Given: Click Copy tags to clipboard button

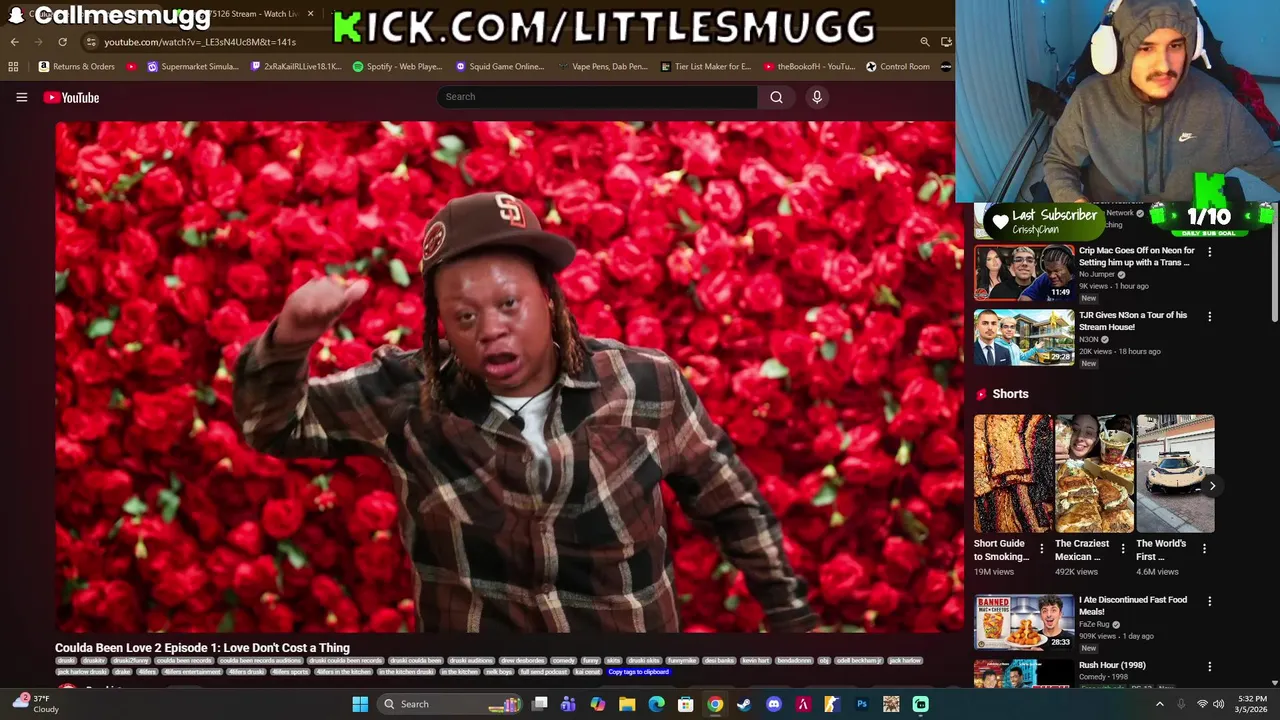Looking at the screenshot, I should (x=638, y=672).
